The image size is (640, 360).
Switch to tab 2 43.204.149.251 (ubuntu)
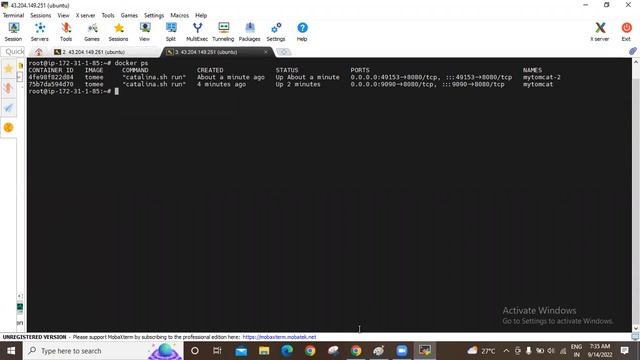tap(94, 52)
